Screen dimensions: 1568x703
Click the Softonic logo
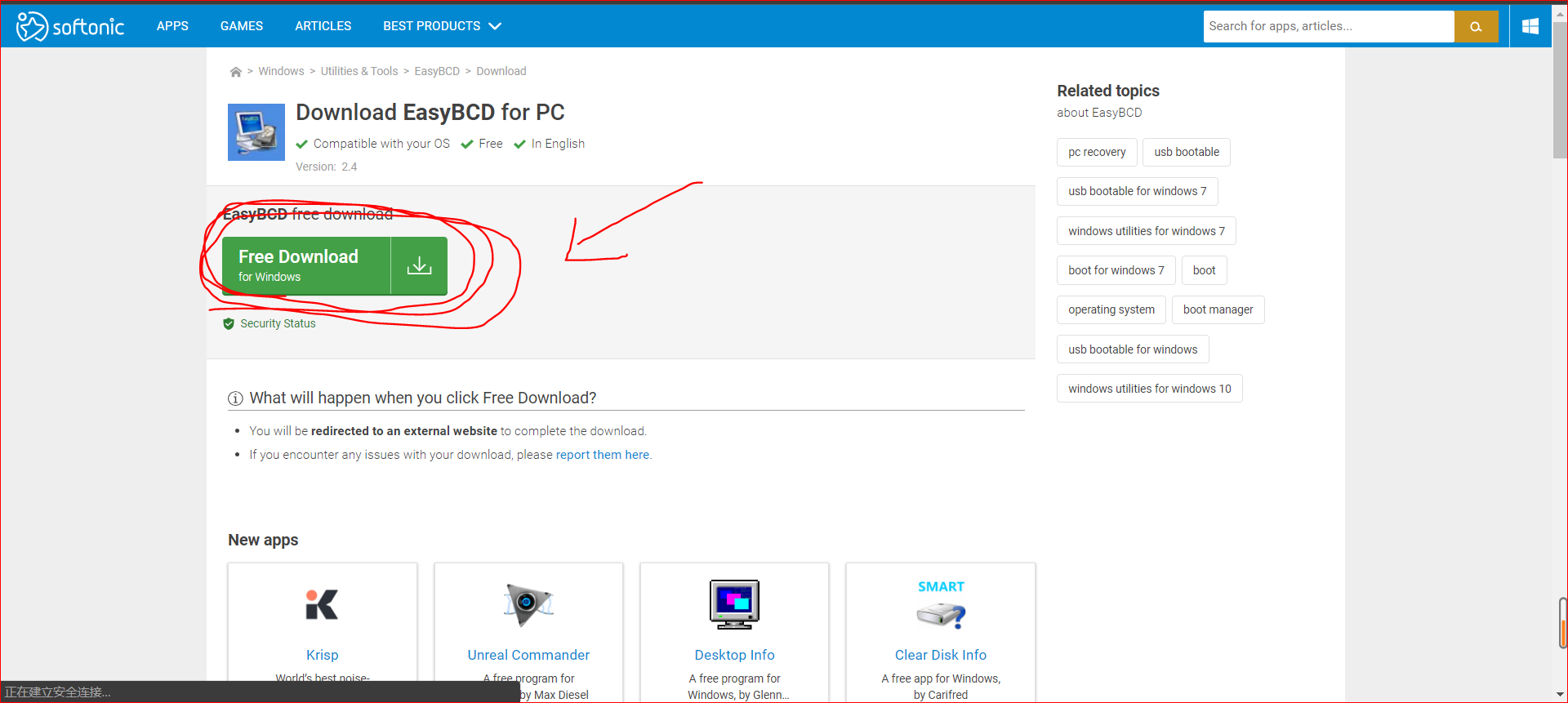coord(70,26)
